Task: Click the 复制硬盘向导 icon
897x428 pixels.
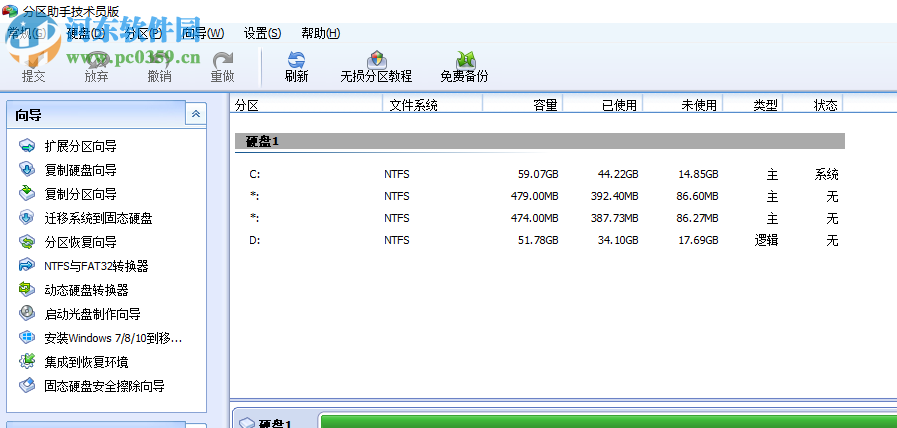Action: [x=27, y=170]
